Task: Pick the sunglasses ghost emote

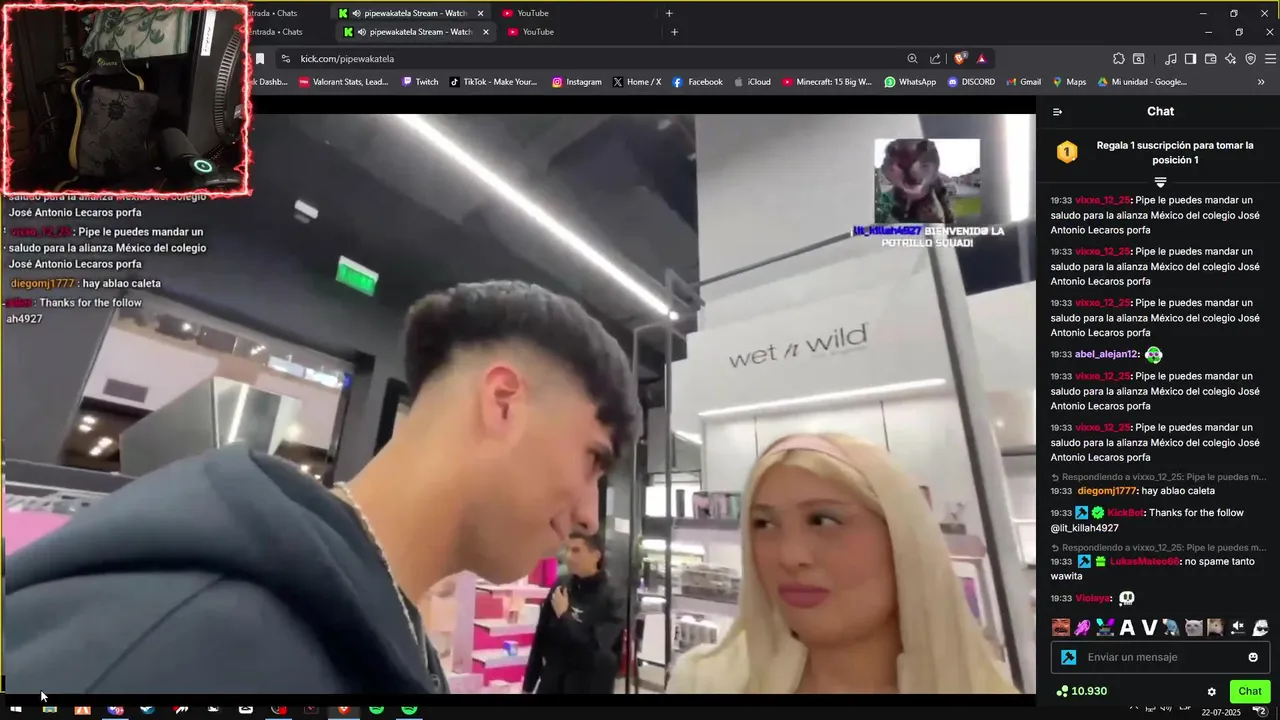Action: click(x=1260, y=628)
